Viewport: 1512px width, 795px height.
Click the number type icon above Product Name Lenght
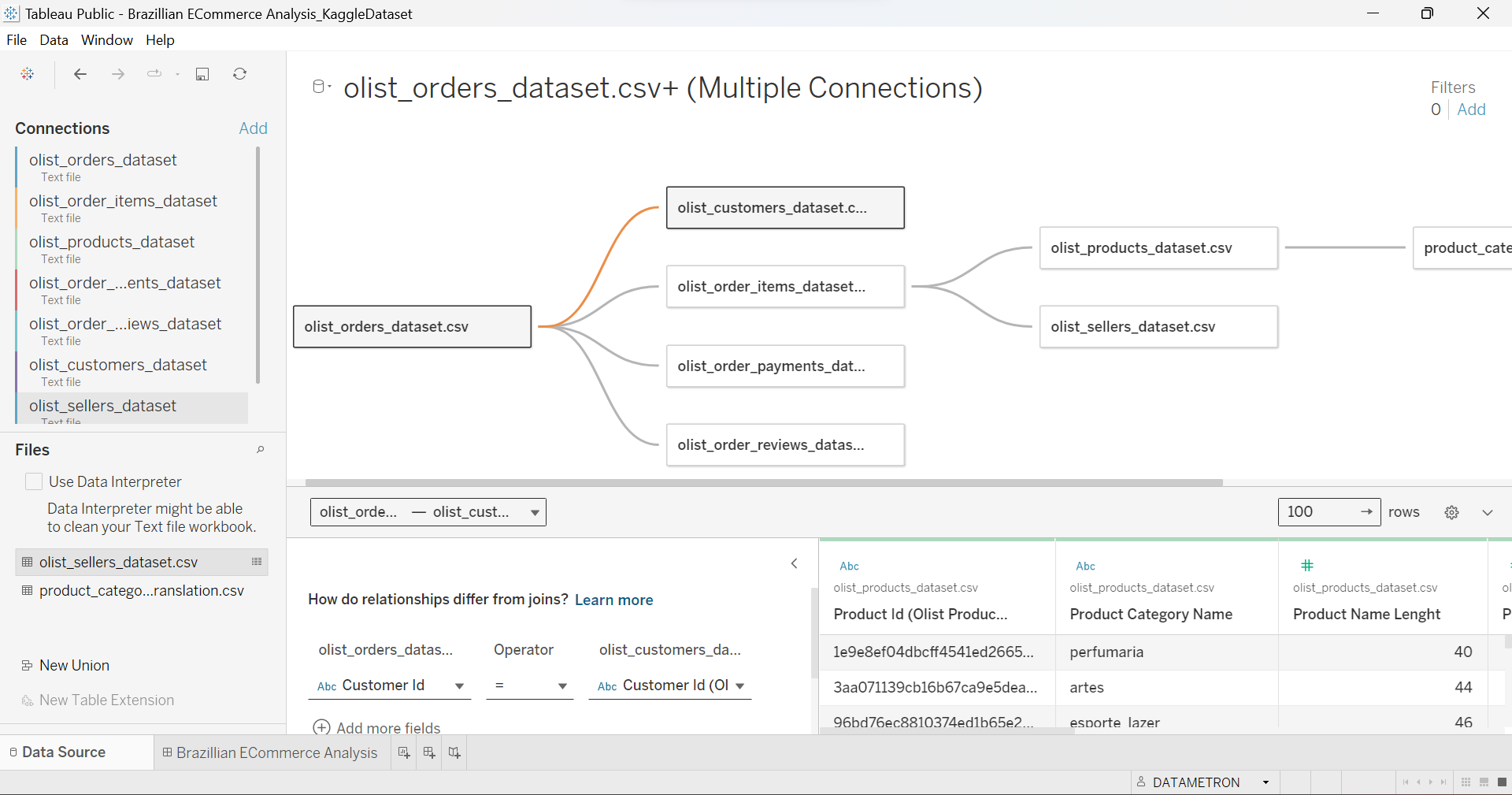pos(1307,565)
